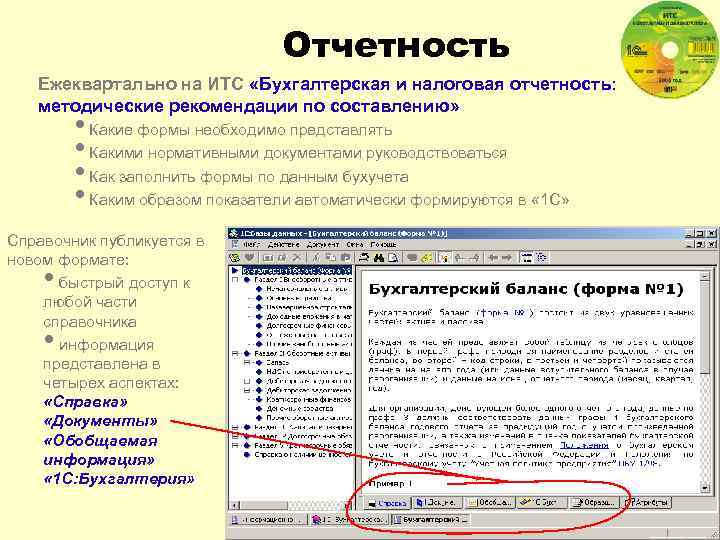The width and height of the screenshot is (720, 540).
Task: Click the last toolbar icon with tree lines
Action: click(541, 258)
